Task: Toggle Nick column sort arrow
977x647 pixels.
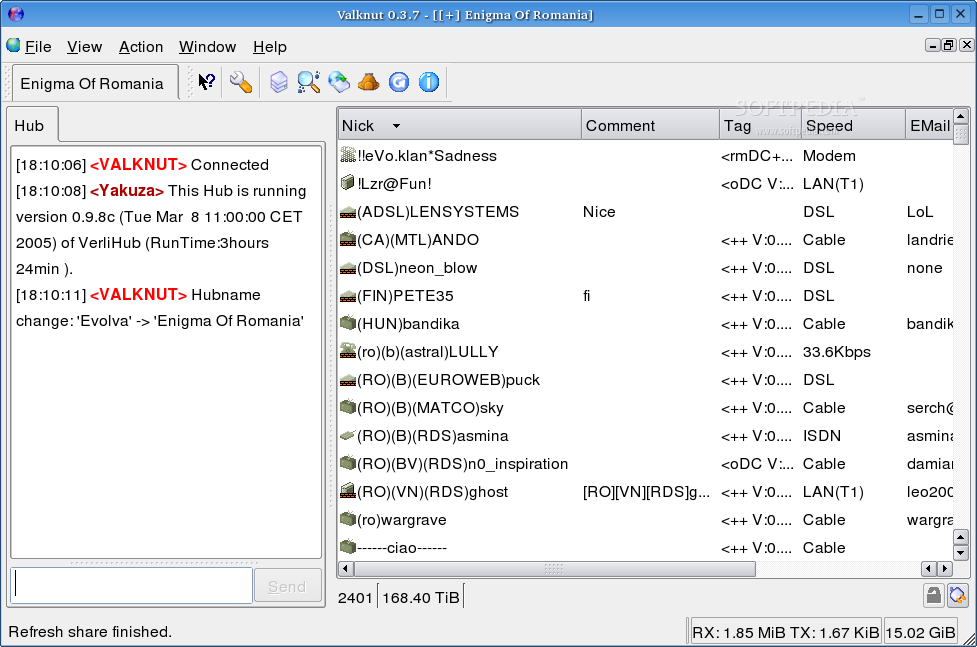Action: (396, 126)
